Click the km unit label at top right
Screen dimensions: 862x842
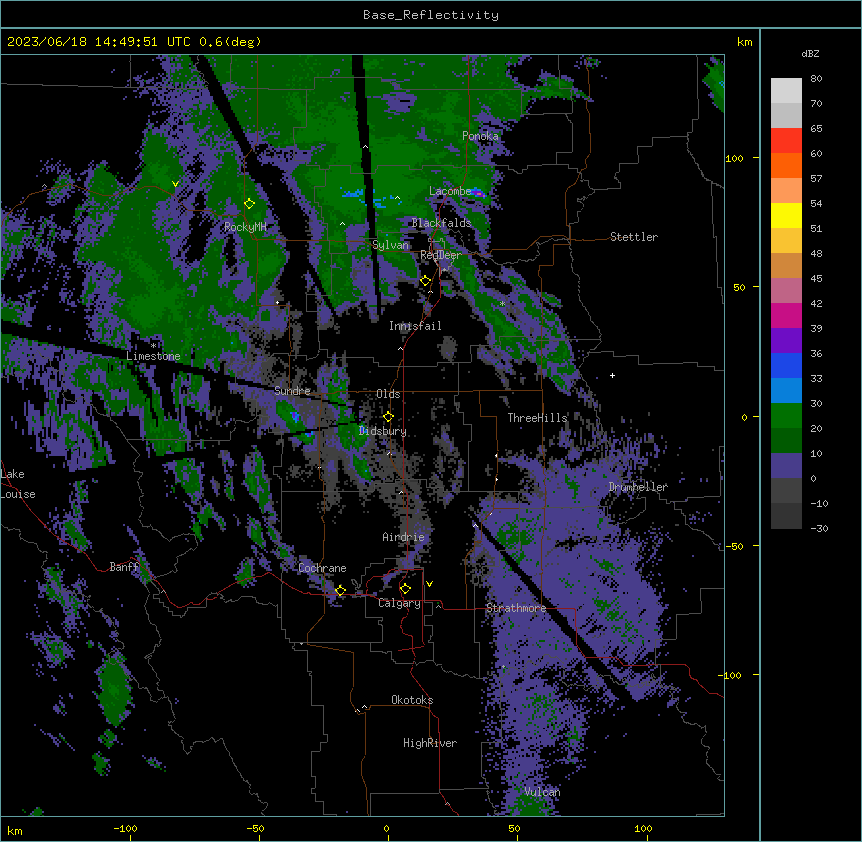(744, 42)
